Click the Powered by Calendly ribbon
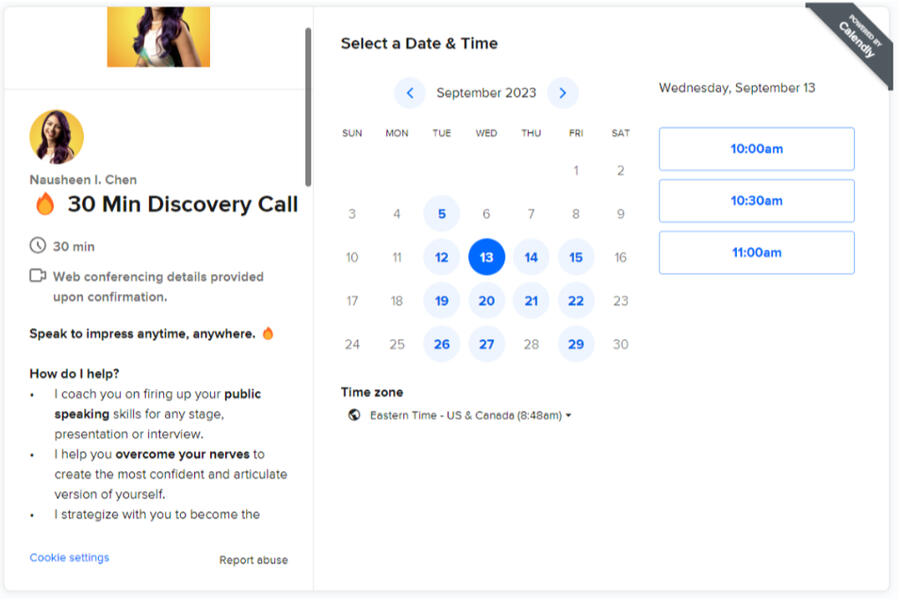The image size is (900, 602). pyautogui.click(x=851, y=39)
